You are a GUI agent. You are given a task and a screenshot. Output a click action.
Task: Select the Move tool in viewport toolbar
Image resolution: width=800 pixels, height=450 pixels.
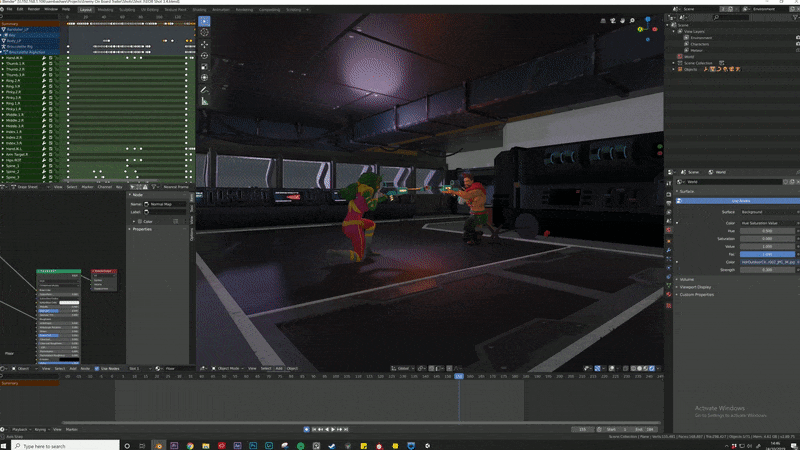204,44
